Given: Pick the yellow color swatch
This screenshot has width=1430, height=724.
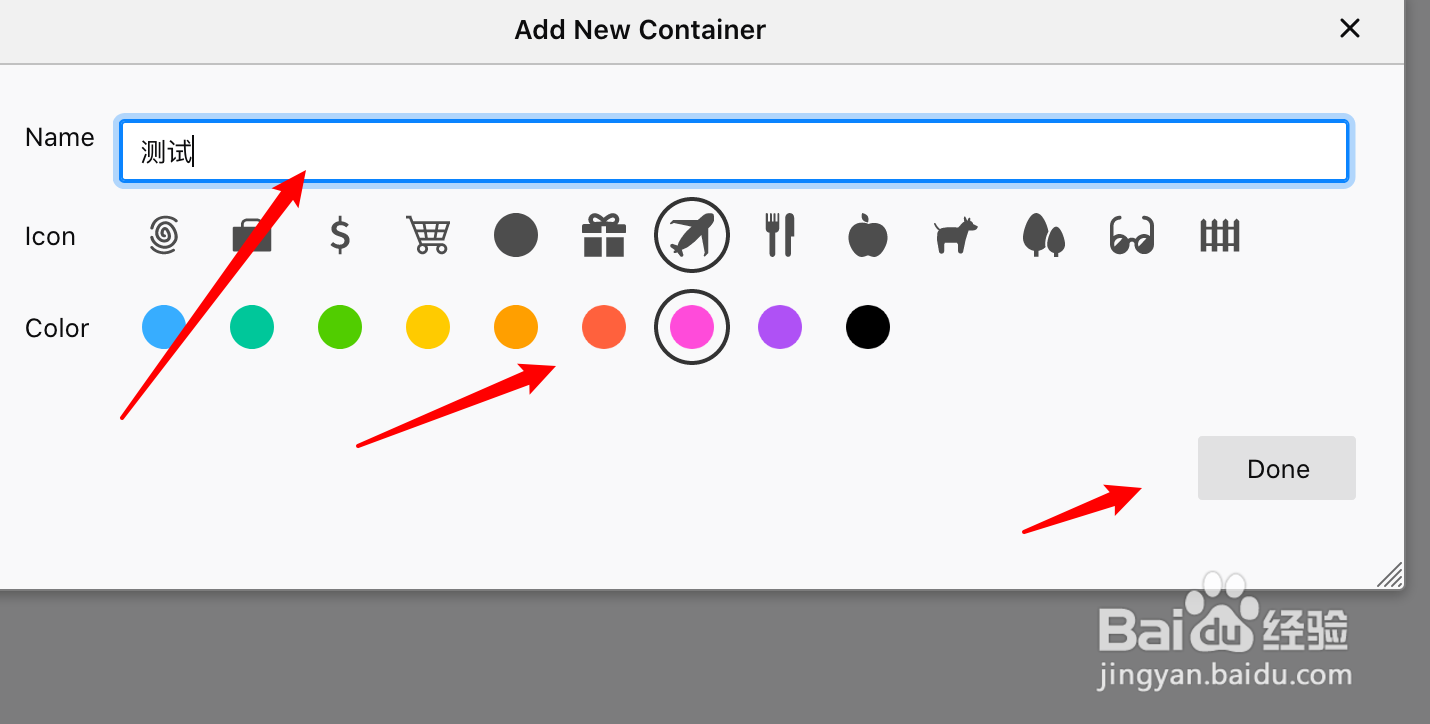Looking at the screenshot, I should coord(428,327).
